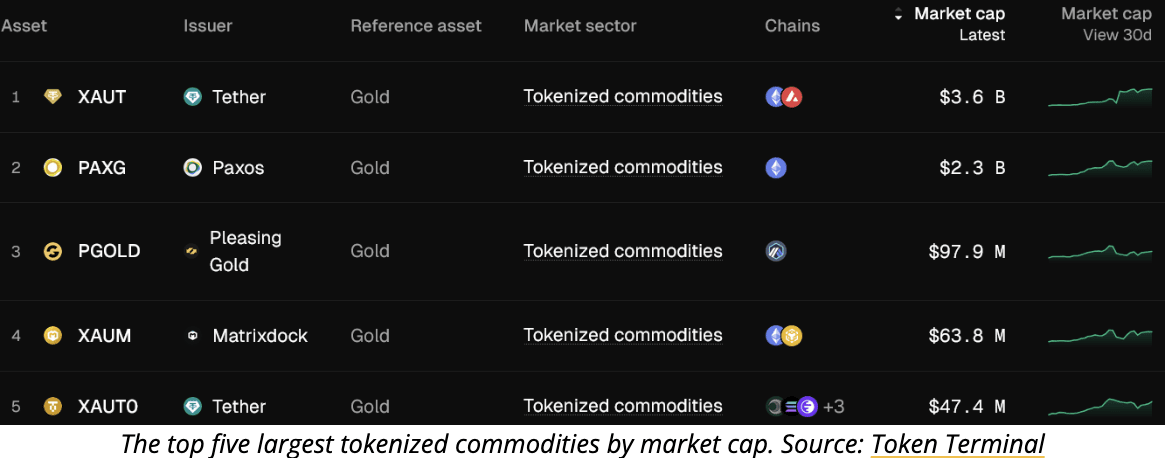The height and width of the screenshot is (458, 1168).
Task: Click the XAUT0 asset icon
Action: tap(52, 406)
